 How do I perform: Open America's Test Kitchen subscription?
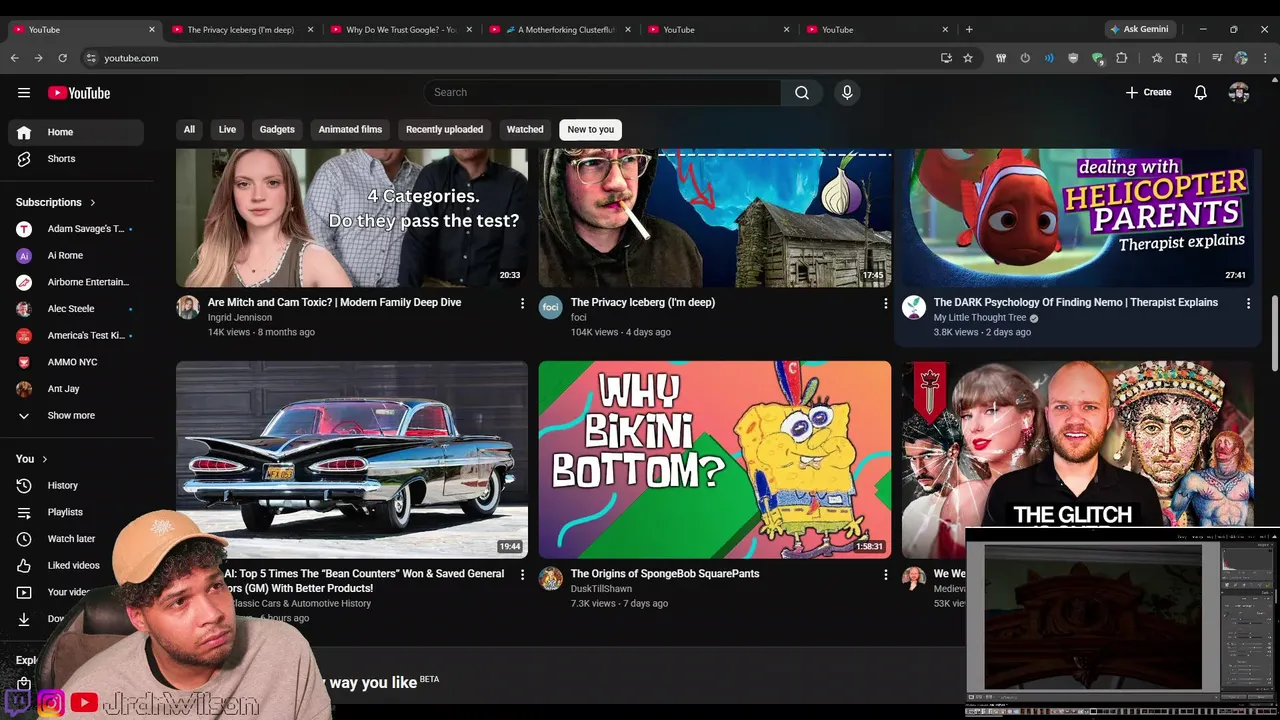(x=76, y=335)
